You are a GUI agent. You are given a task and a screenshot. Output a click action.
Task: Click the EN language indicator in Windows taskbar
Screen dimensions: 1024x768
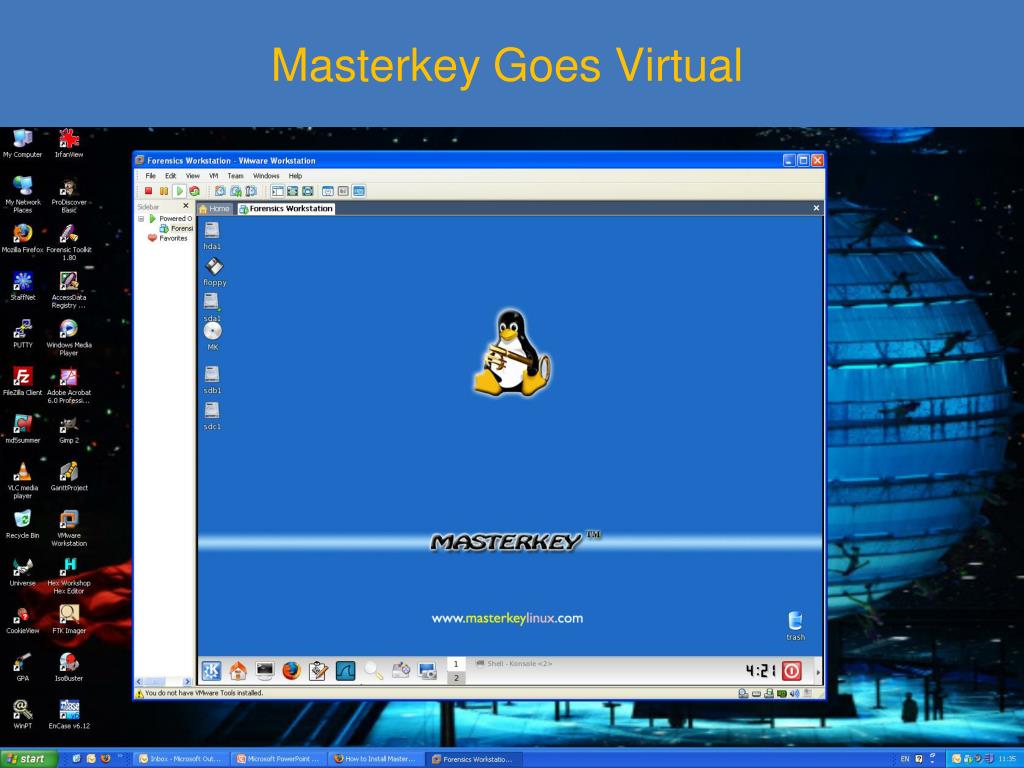(x=904, y=759)
